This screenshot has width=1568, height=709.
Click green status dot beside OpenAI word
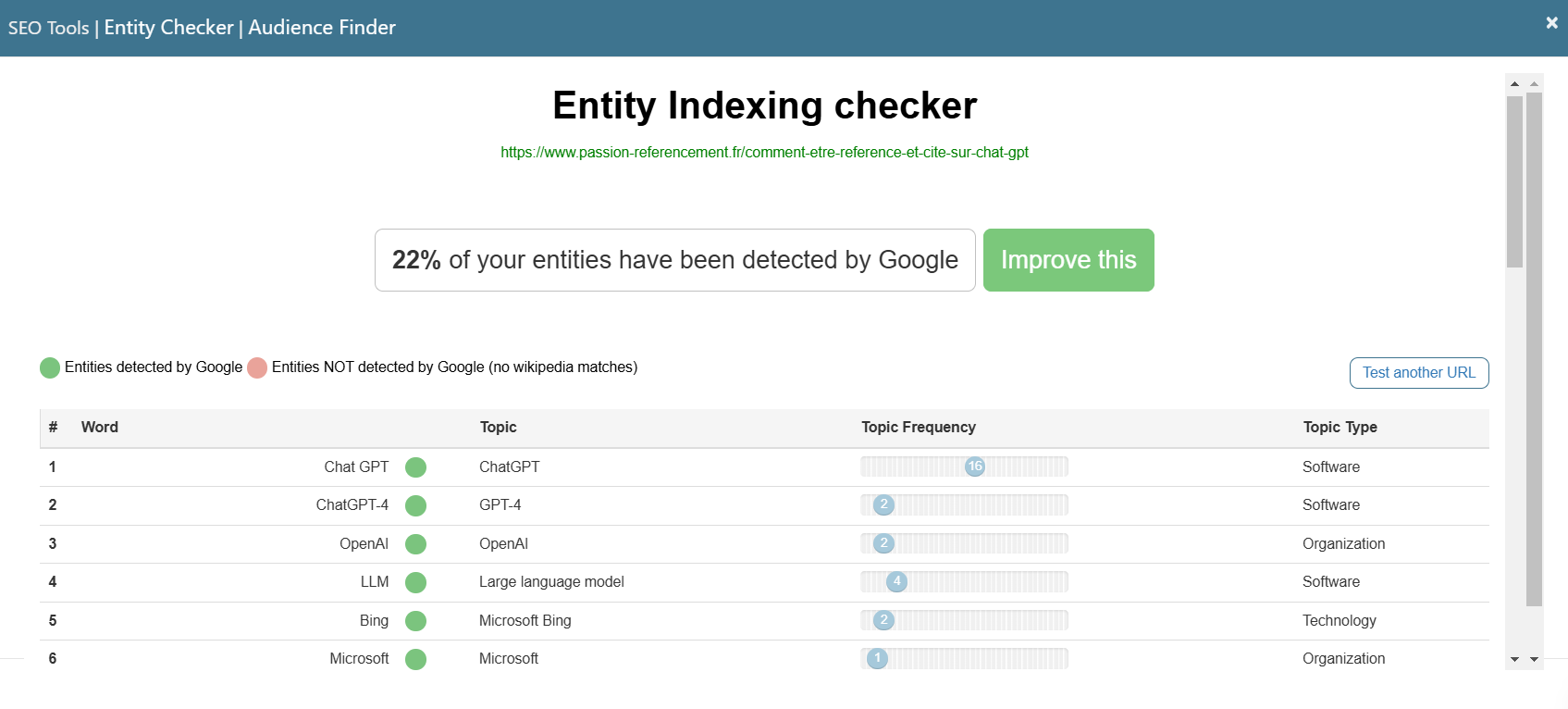[416, 544]
